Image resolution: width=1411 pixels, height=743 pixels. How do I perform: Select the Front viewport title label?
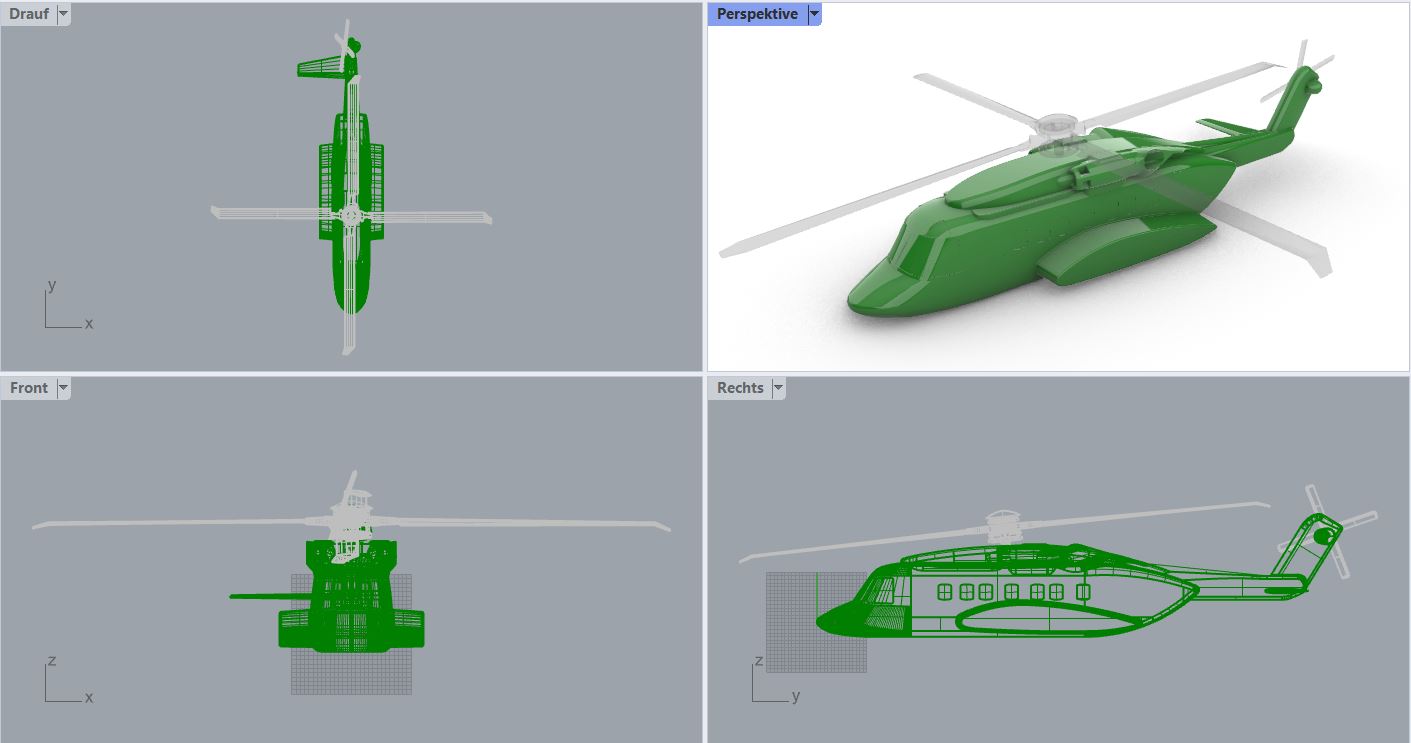[x=29, y=388]
